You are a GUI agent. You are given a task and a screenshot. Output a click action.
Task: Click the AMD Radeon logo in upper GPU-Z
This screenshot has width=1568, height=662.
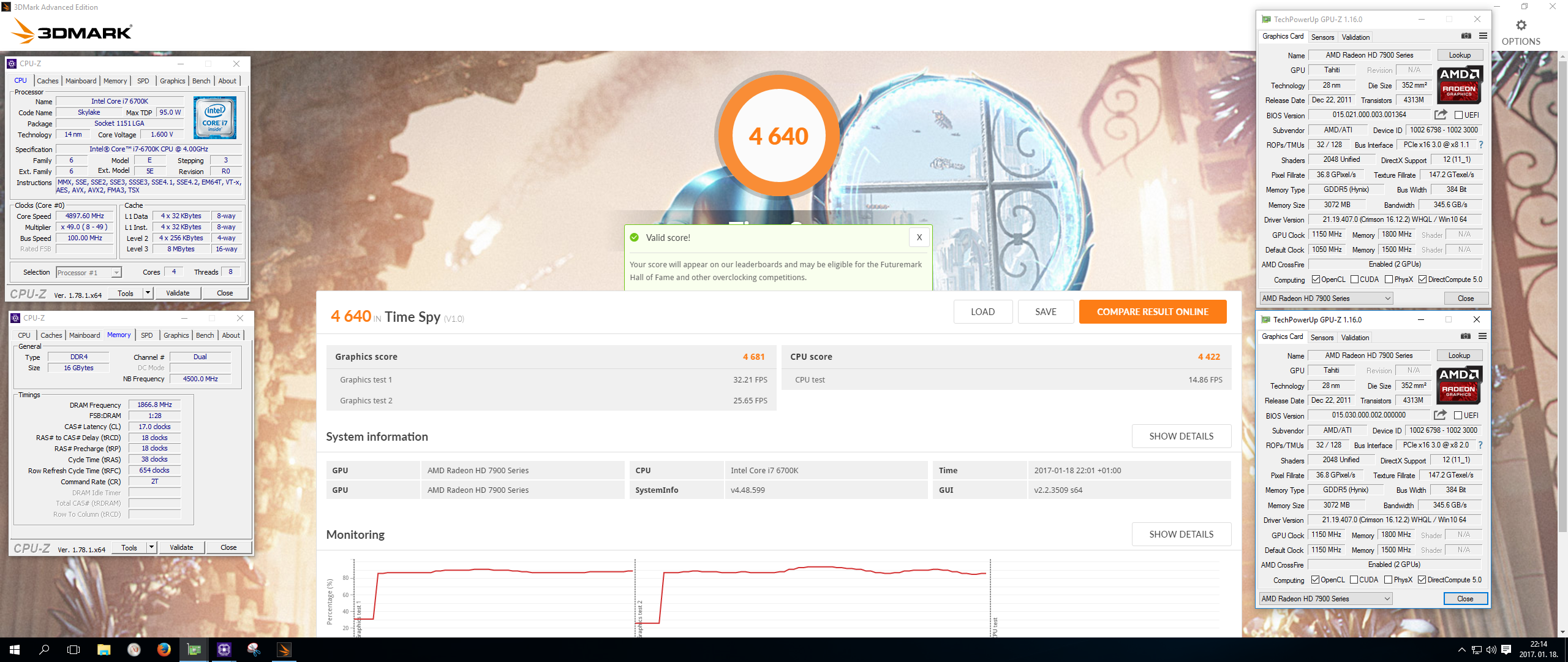[x=1460, y=86]
